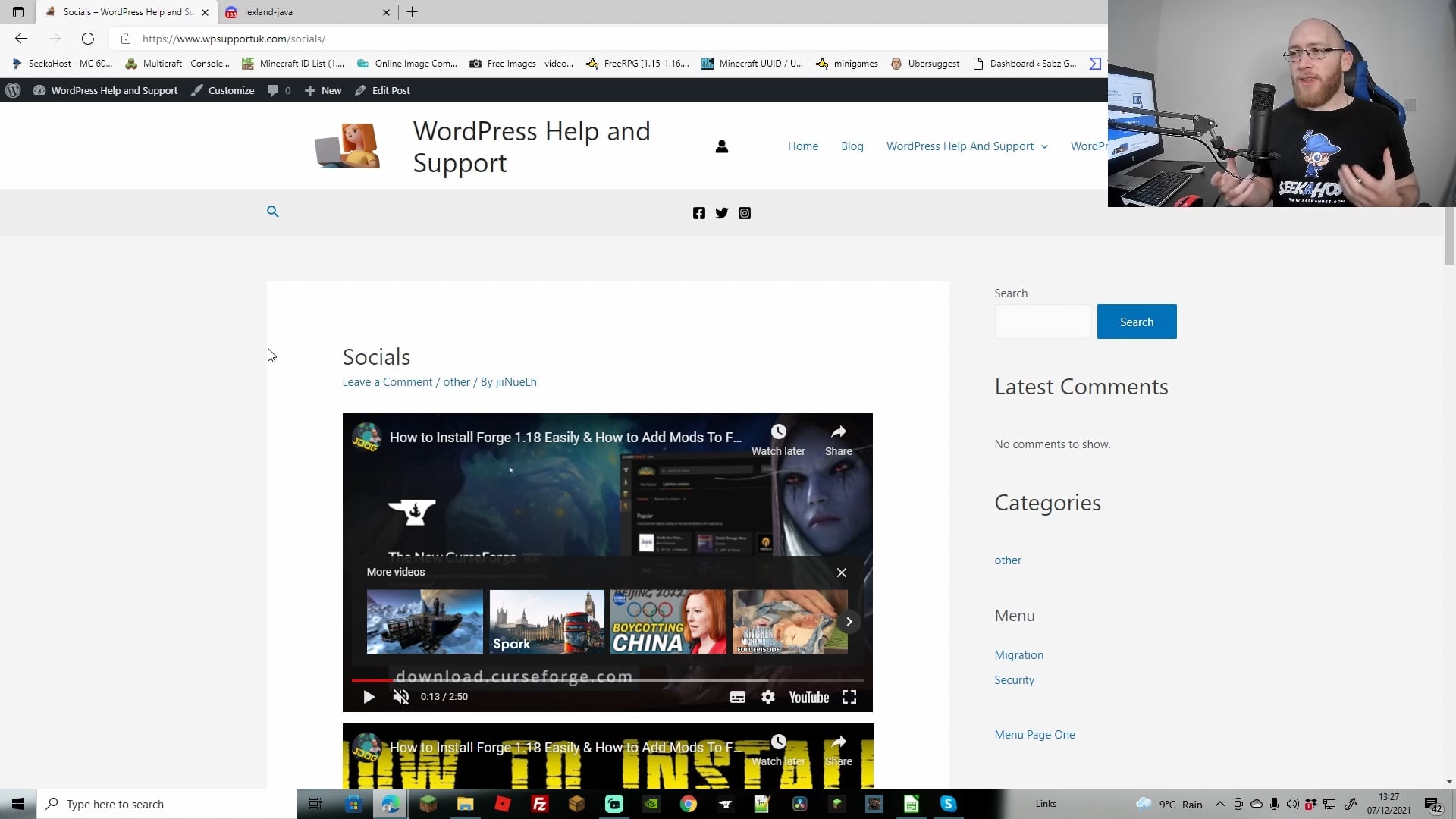Open the Migration link under Menu

point(1018,654)
